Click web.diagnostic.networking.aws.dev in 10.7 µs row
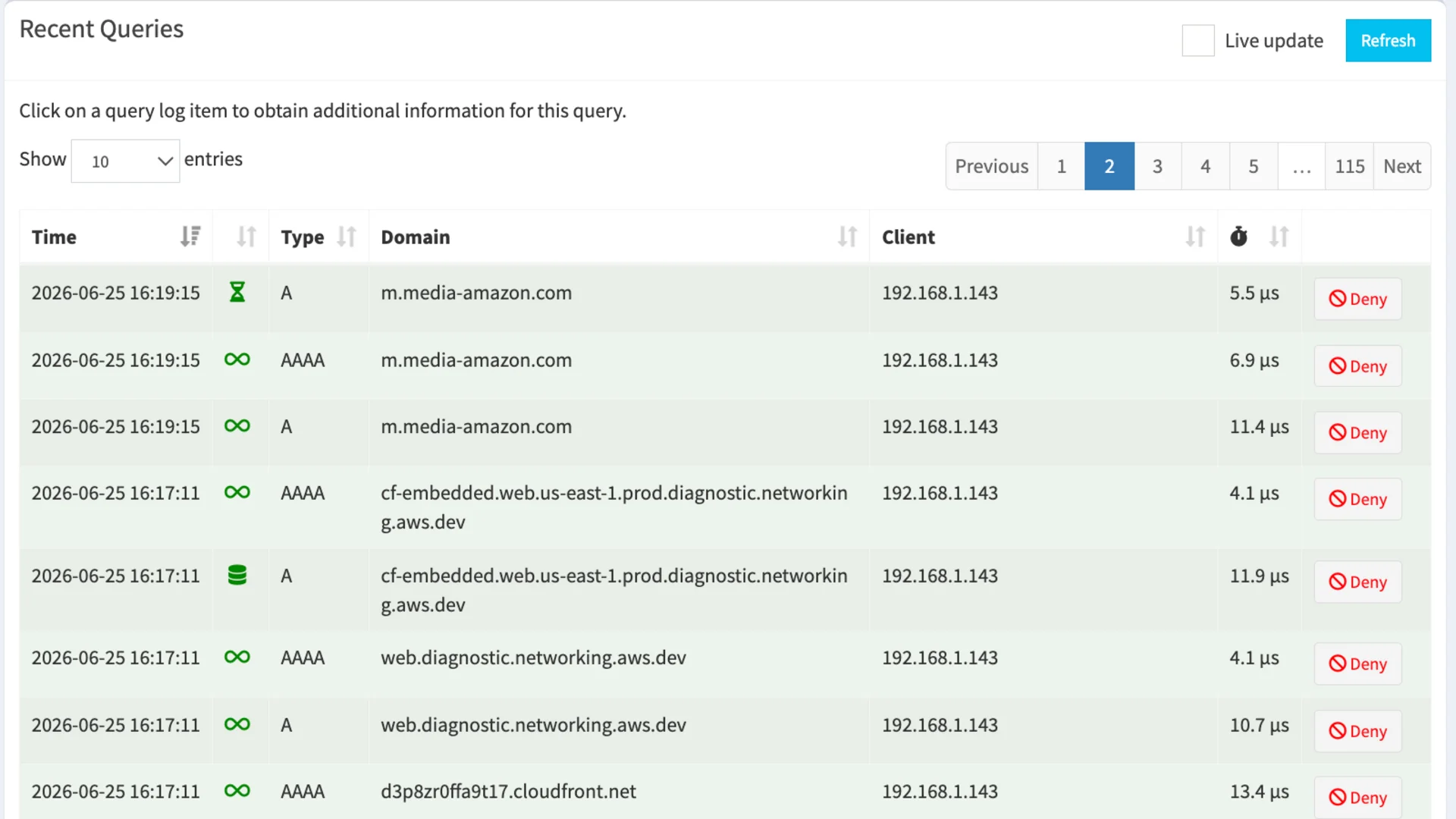Screen dimensions: 1456x819 click(x=533, y=725)
